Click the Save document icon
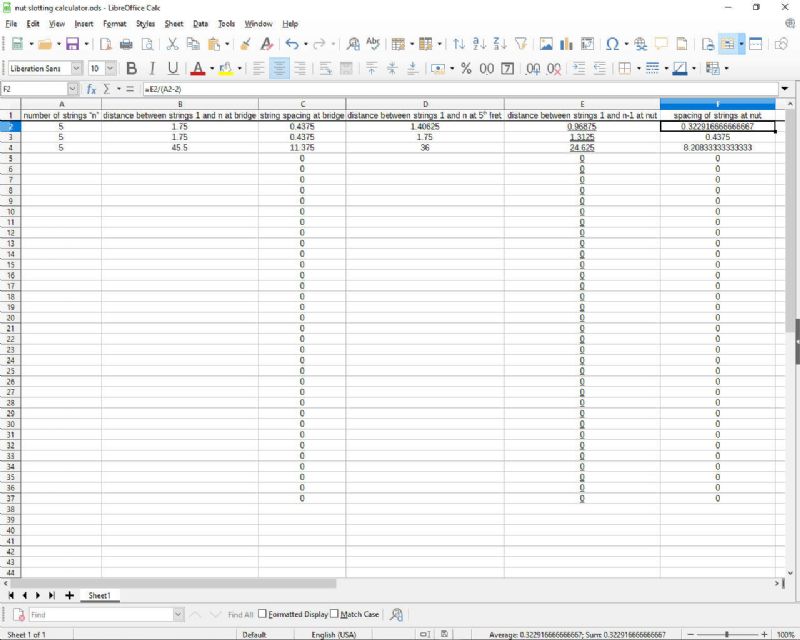The height and width of the screenshot is (640, 800). (72, 44)
